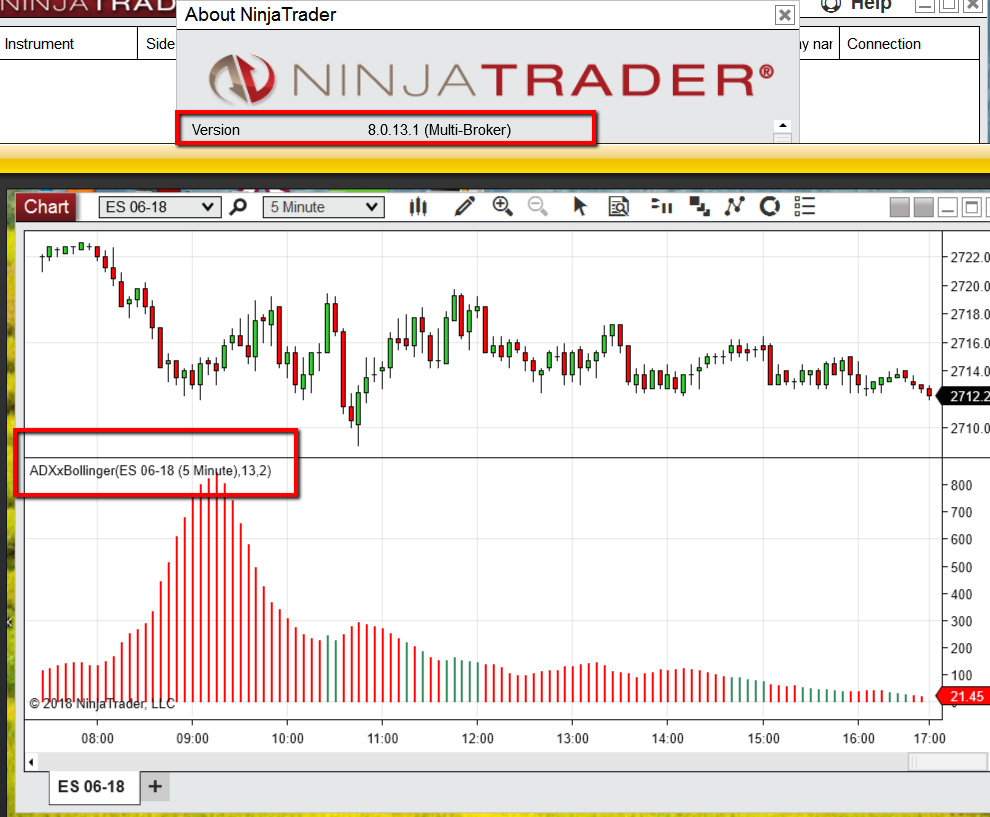
Task: Minimize the chart window
Action: click(948, 207)
